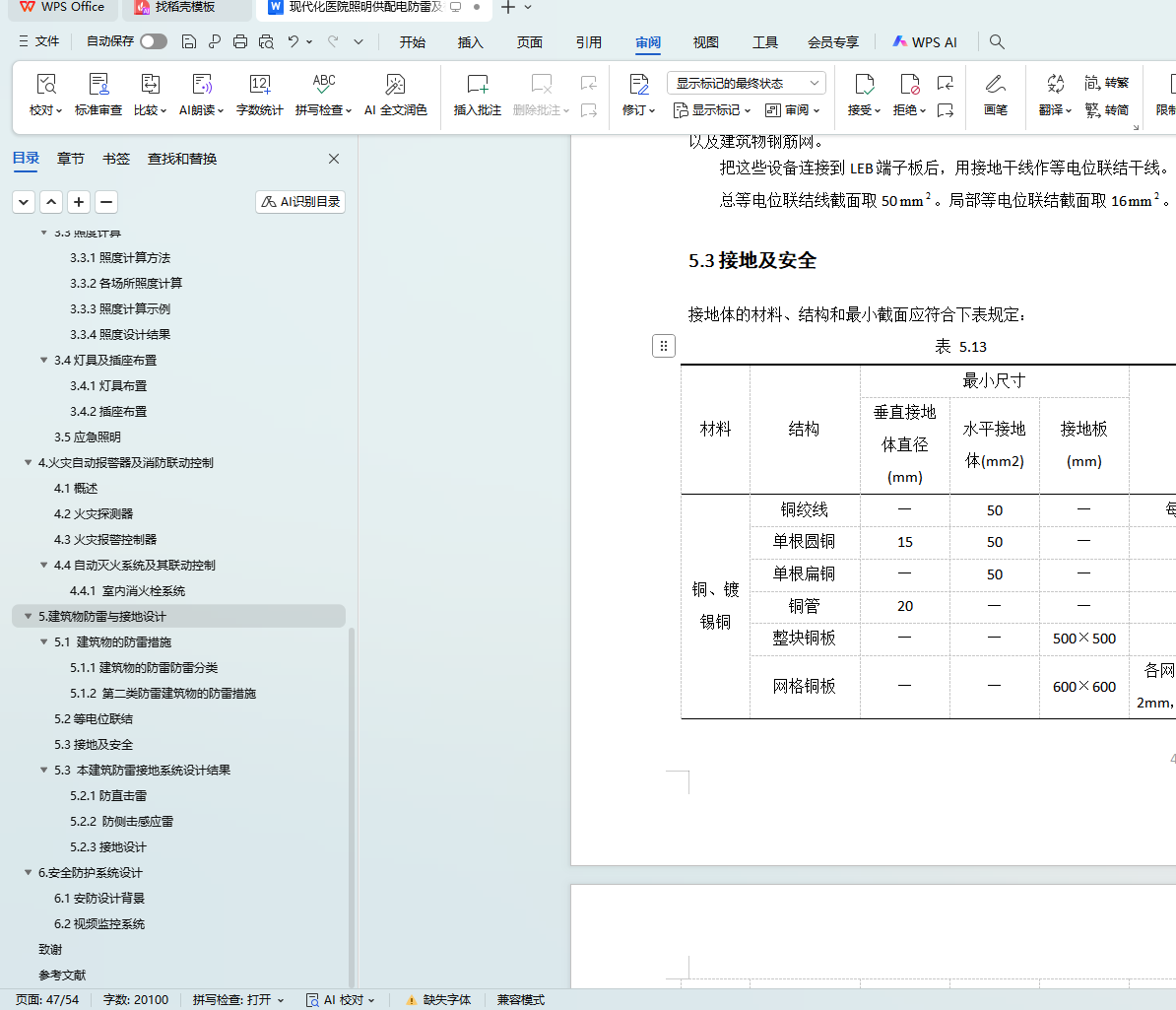Click the print icon
This screenshot has width=1176, height=1010.
(x=240, y=42)
